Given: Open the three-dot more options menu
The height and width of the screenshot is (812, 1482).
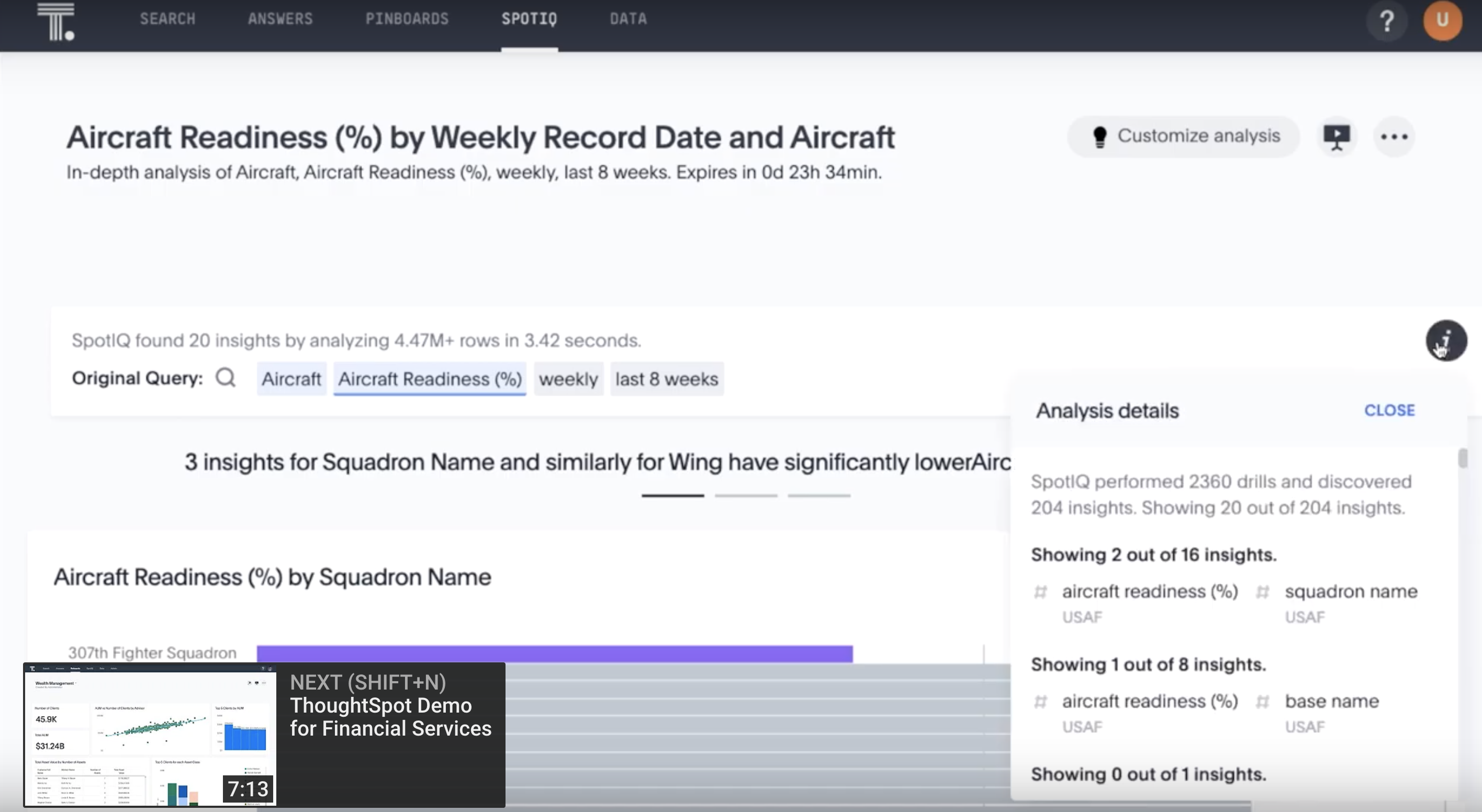Looking at the screenshot, I should (x=1394, y=137).
